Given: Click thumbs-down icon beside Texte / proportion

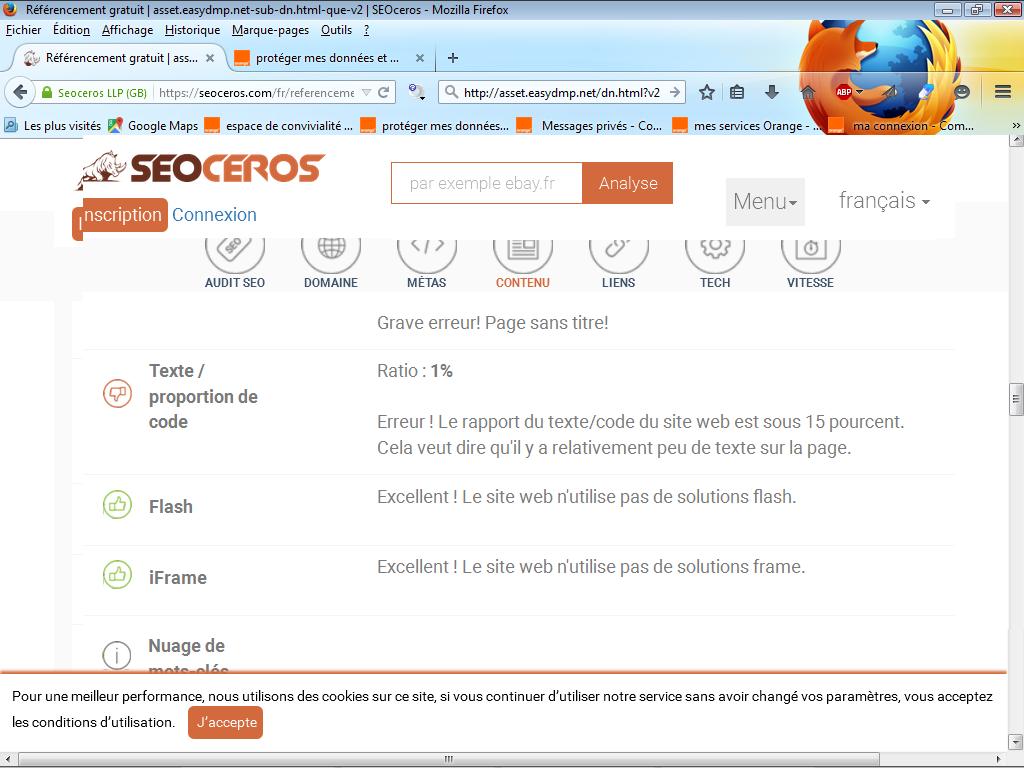Looking at the screenshot, I should 118,394.
